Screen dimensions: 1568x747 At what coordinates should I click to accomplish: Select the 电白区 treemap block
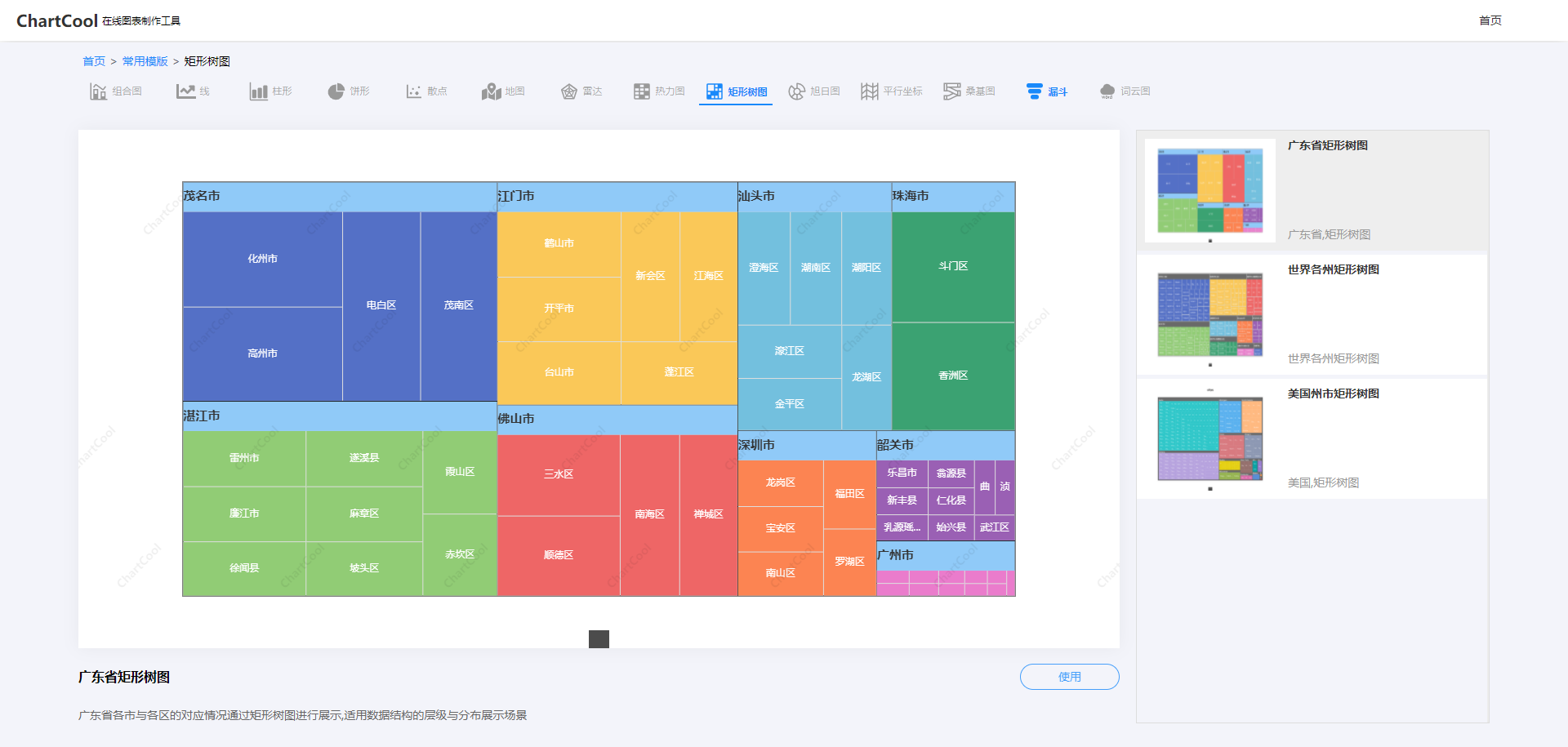(x=381, y=306)
